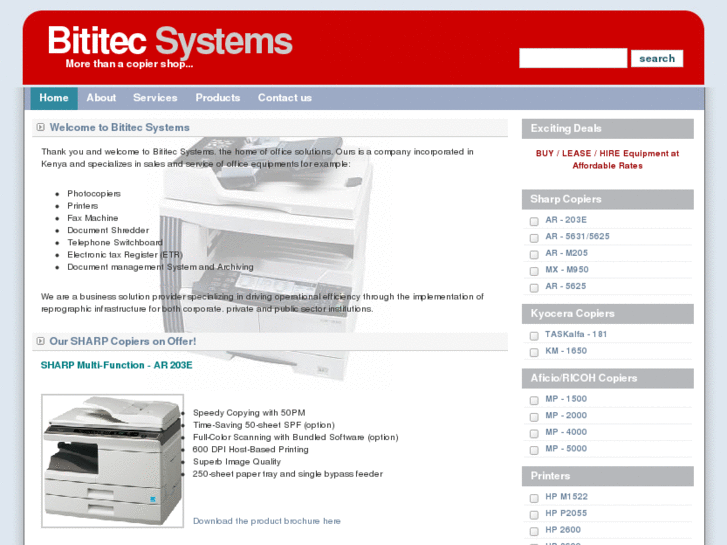This screenshot has height=545, width=727.
Task: Click the bullet icon next to MX - M950
Action: (x=534, y=271)
